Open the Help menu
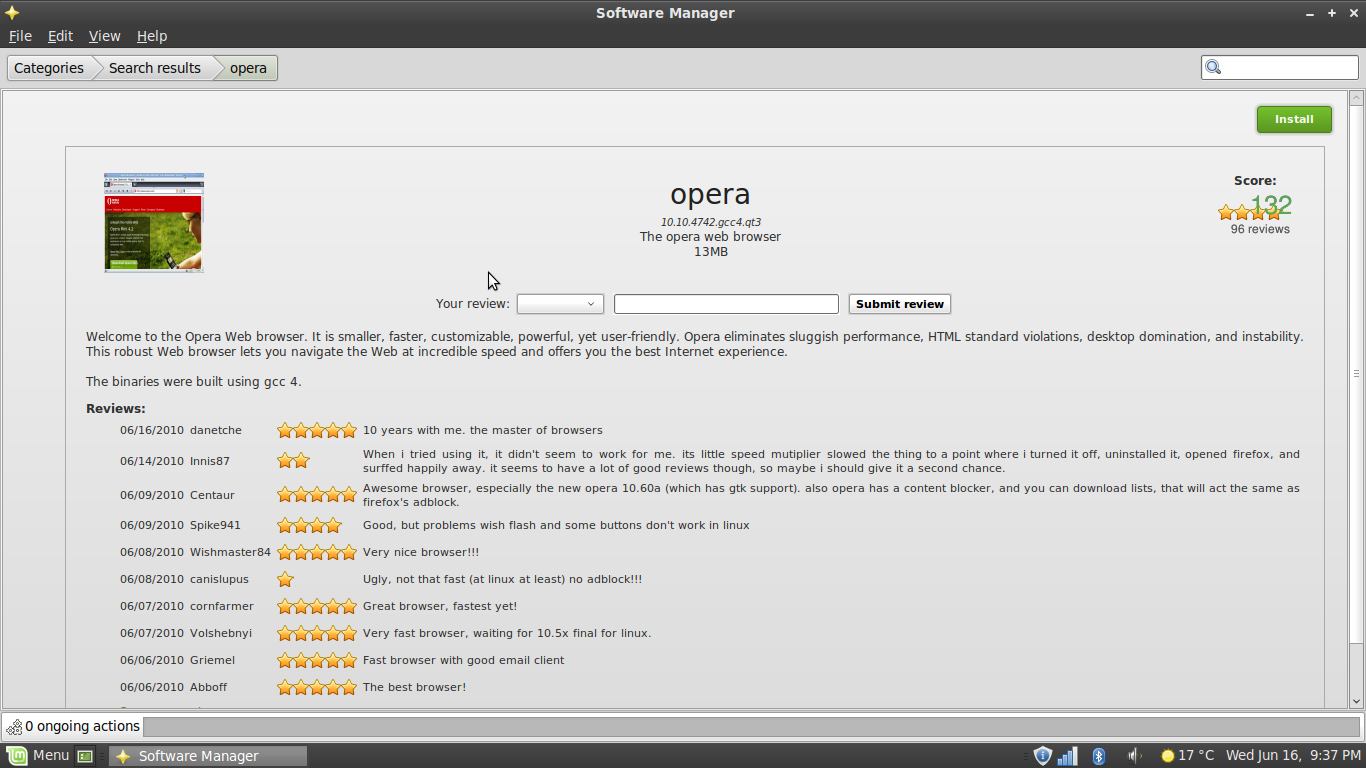 pyautogui.click(x=152, y=36)
